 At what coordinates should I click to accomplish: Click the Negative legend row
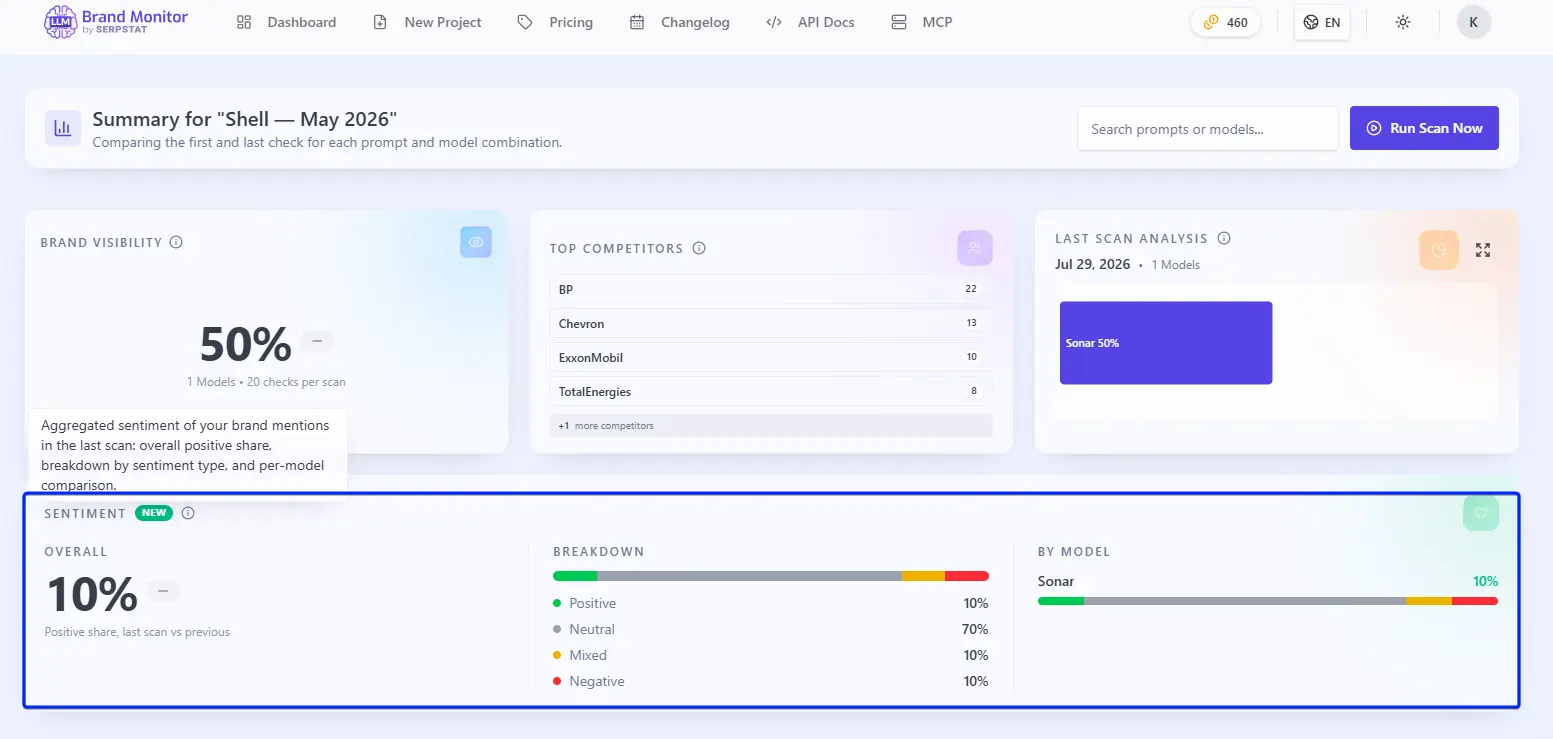pyautogui.click(x=770, y=681)
